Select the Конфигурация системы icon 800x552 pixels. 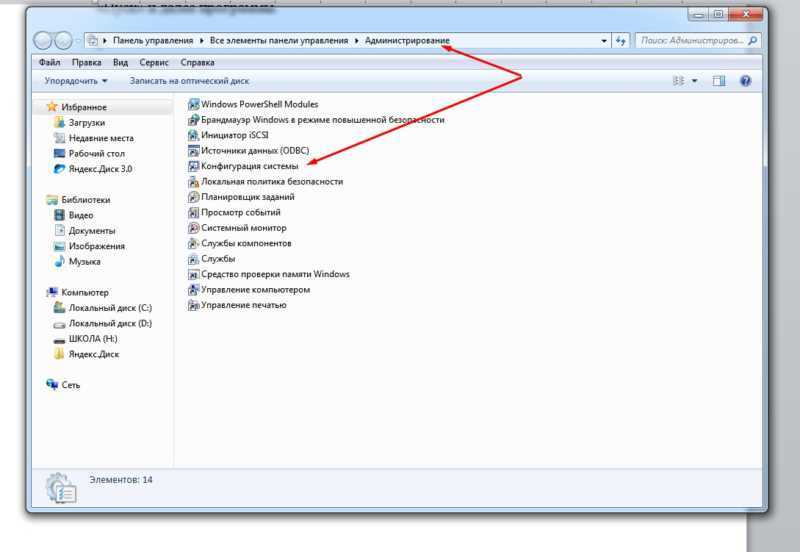pyautogui.click(x=193, y=166)
